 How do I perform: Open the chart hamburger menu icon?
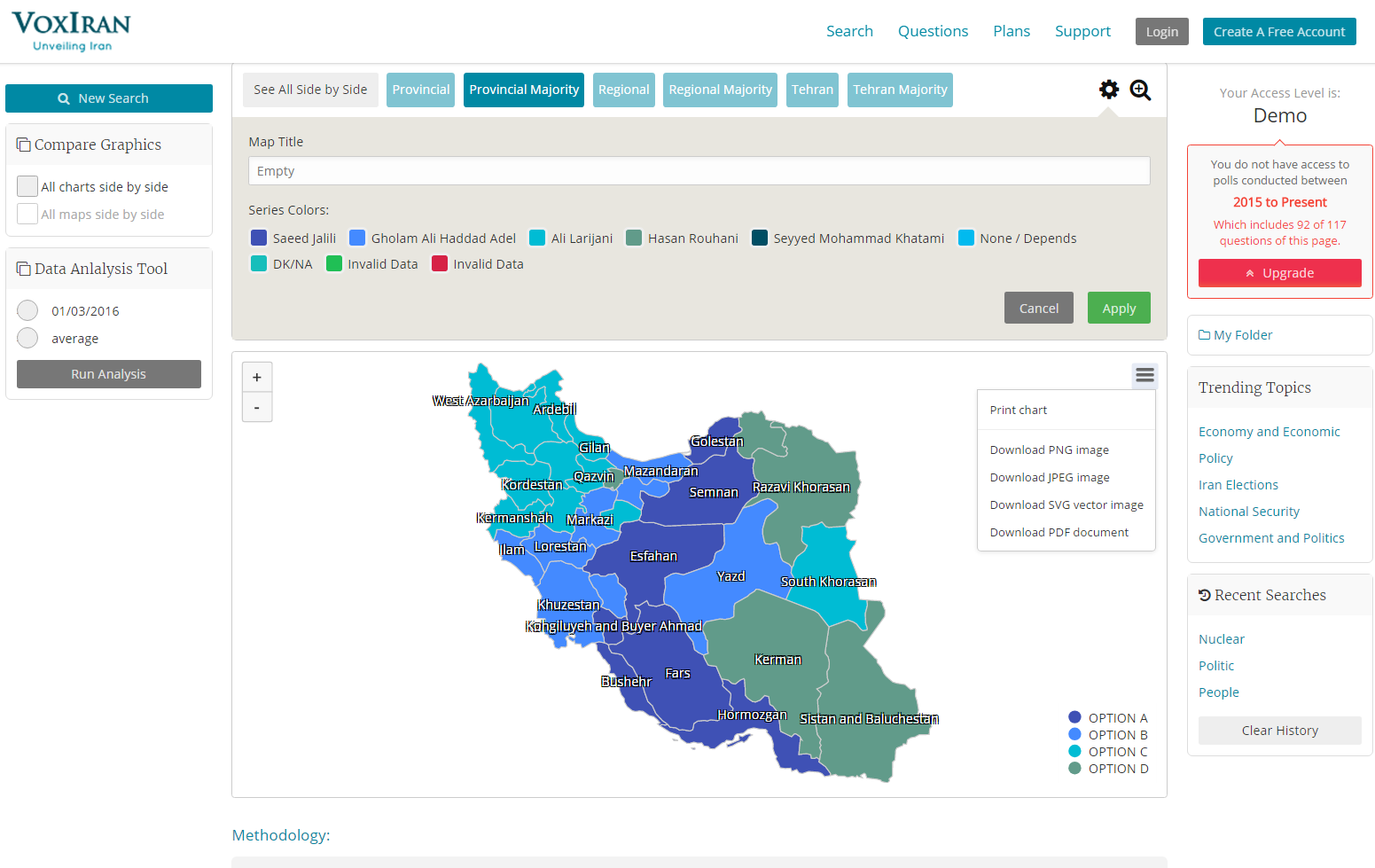click(1145, 376)
